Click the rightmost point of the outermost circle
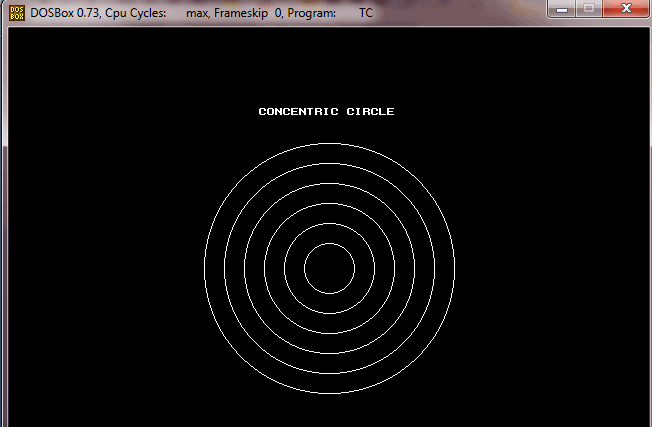Image resolution: width=652 pixels, height=427 pixels. click(454, 268)
